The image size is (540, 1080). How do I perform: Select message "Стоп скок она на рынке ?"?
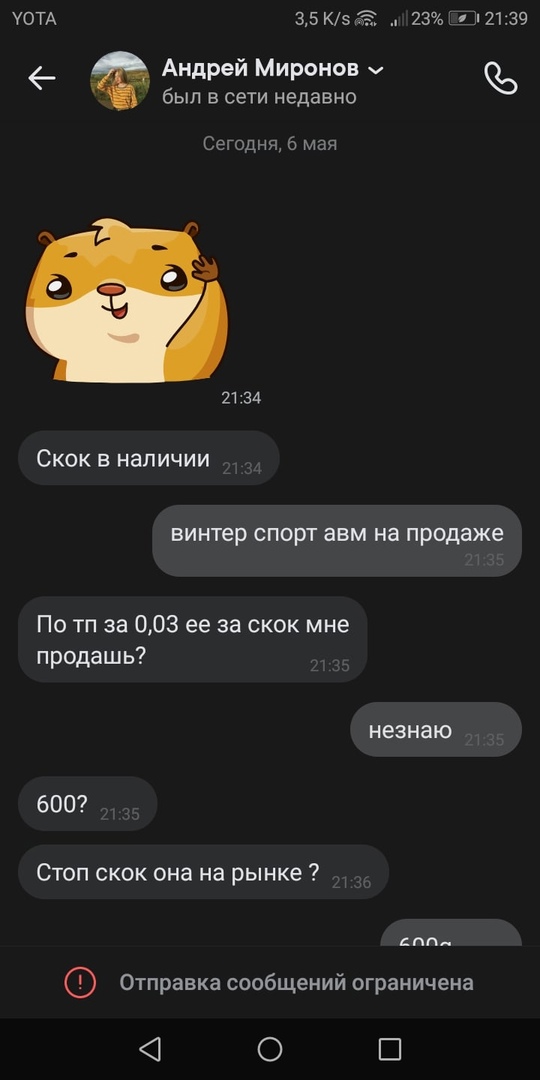click(203, 872)
